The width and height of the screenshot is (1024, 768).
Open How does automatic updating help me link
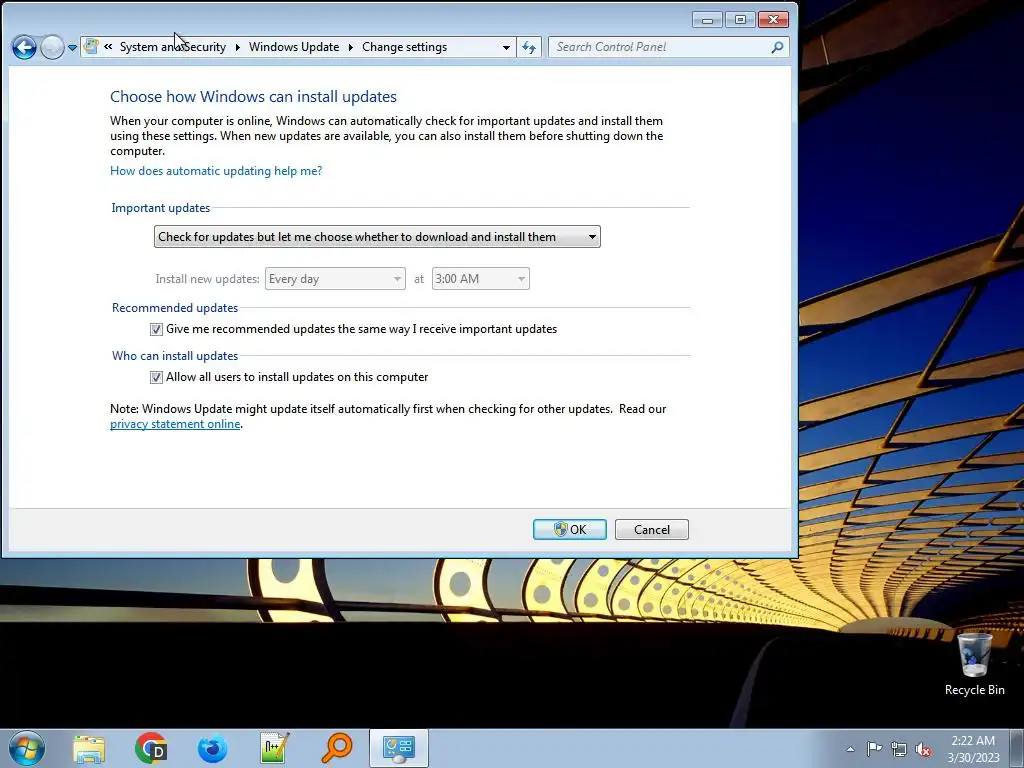point(216,170)
